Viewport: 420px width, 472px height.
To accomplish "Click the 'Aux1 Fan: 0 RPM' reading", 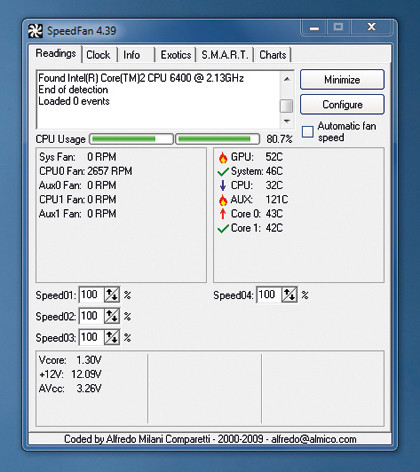I will pyautogui.click(x=78, y=214).
